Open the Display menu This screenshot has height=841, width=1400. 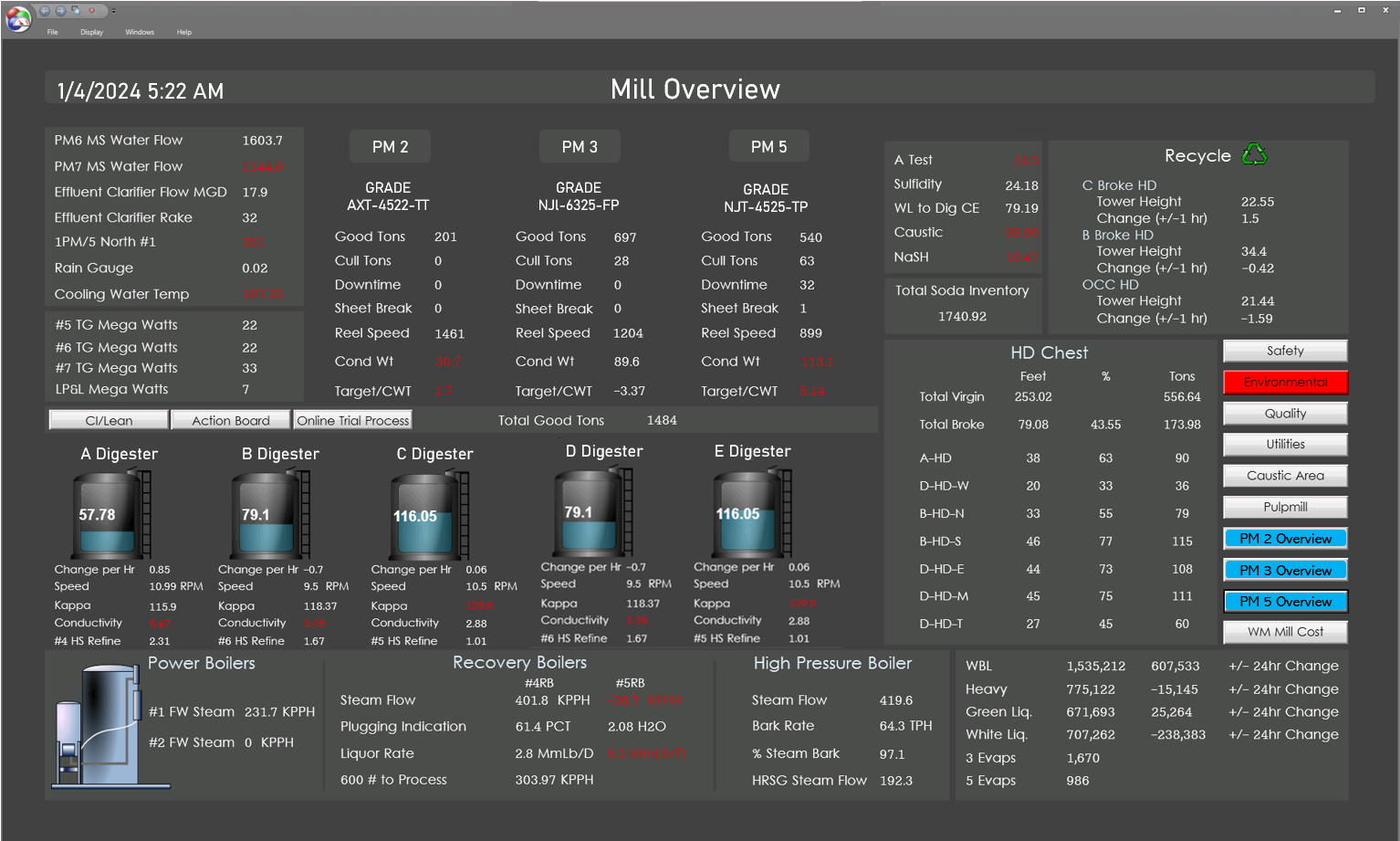coord(91,31)
